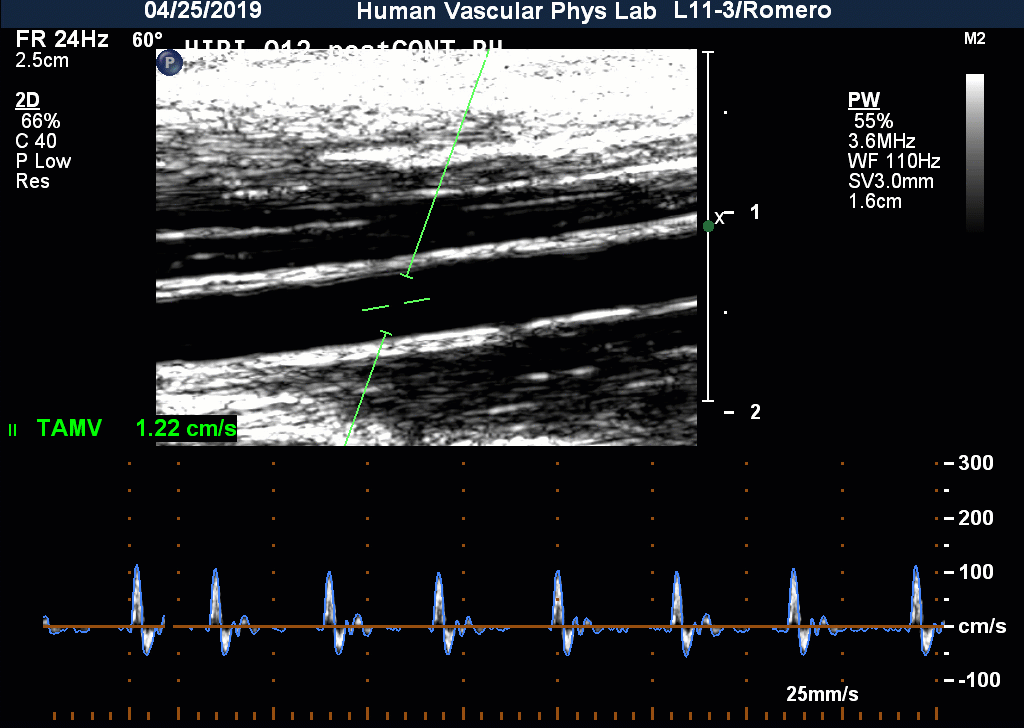Click the SV3.0mm sample volume setting
This screenshot has height=728, width=1024.
pyautogui.click(x=891, y=181)
